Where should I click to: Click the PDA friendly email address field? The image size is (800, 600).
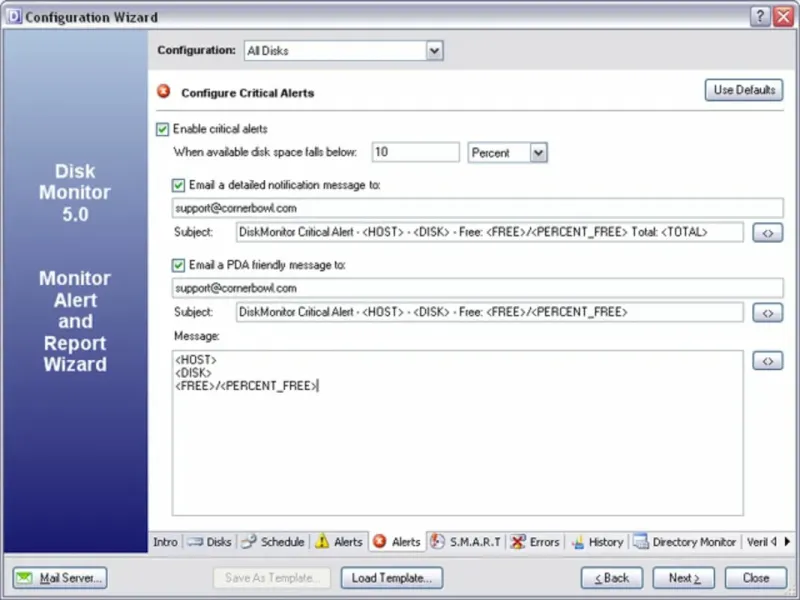tap(478, 288)
